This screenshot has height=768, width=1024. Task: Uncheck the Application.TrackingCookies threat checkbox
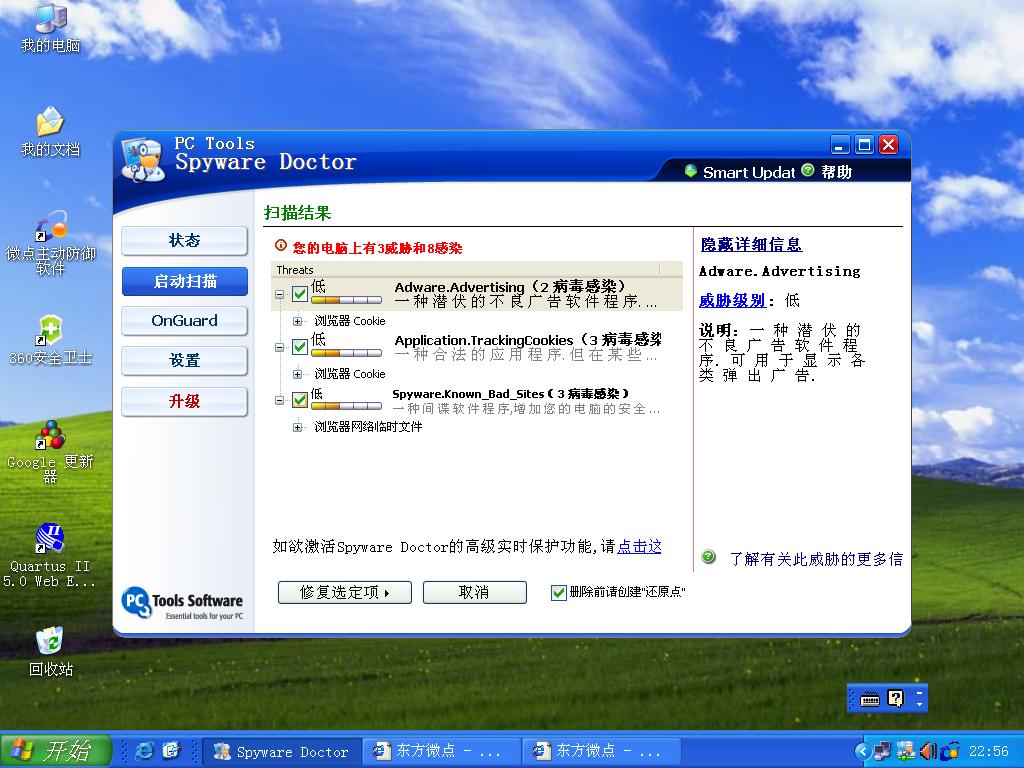click(299, 347)
